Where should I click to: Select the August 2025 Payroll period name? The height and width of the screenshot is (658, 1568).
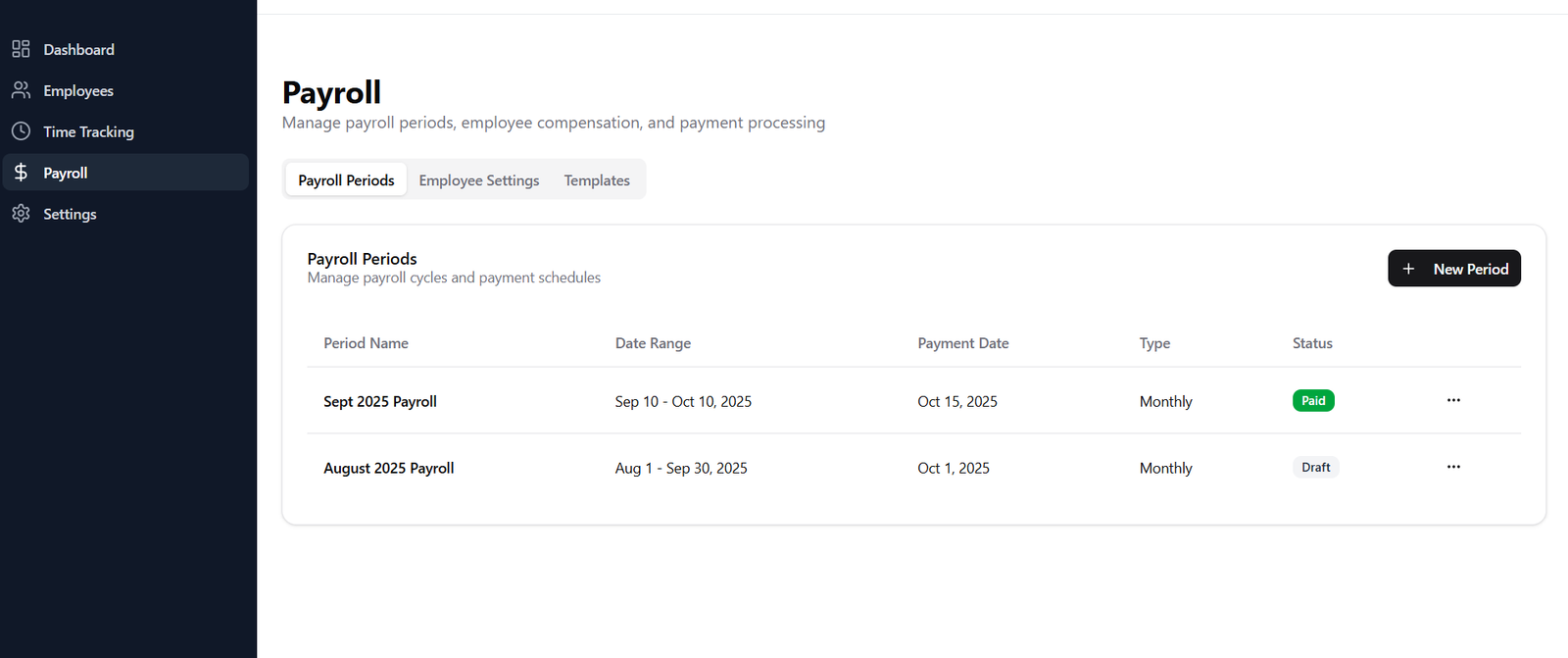click(x=389, y=468)
